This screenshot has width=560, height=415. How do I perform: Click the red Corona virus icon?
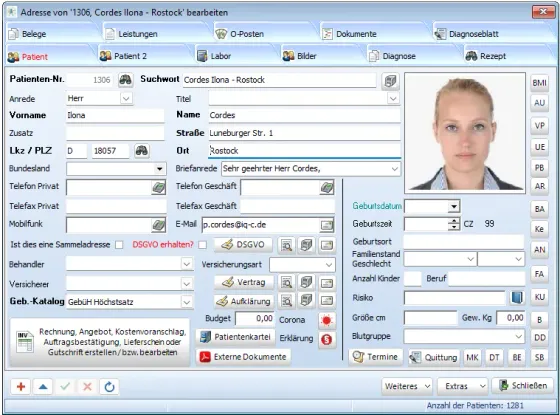[x=326, y=320]
